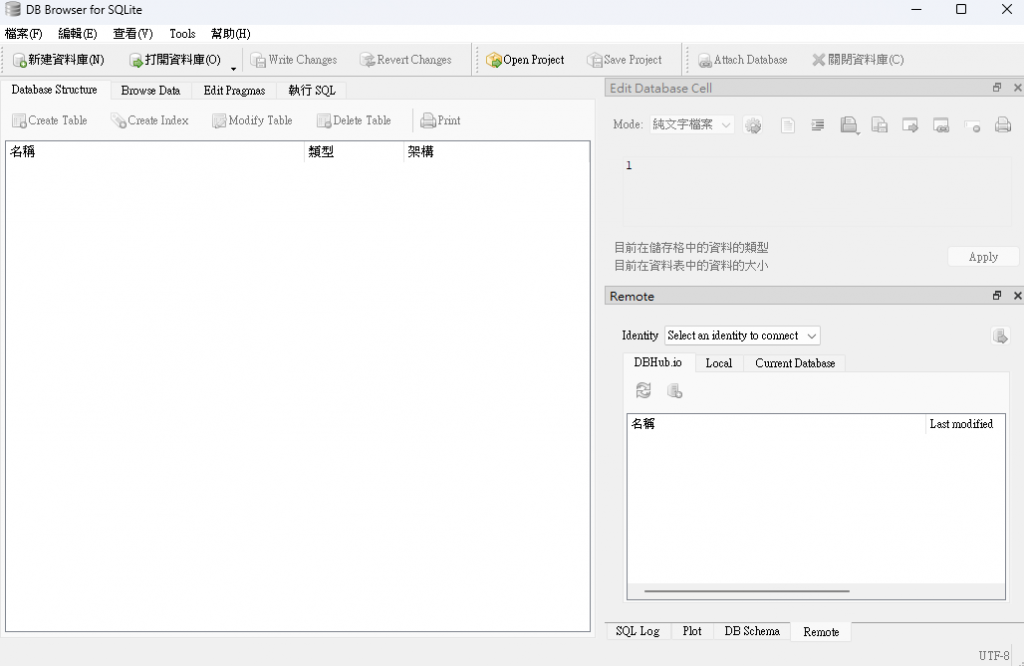Click the UTF-8 encoding status label
Image resolution: width=1024 pixels, height=666 pixels.
993,656
